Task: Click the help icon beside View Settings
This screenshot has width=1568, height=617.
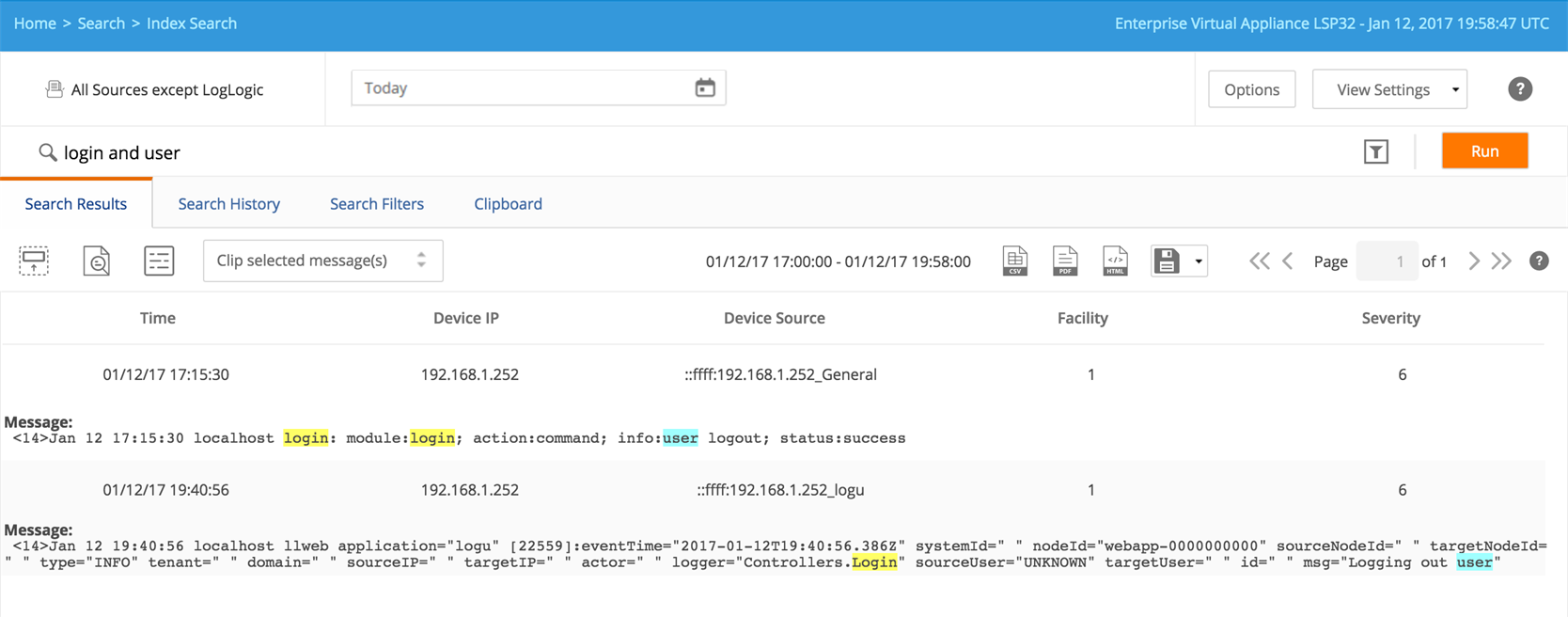Action: point(1520,89)
